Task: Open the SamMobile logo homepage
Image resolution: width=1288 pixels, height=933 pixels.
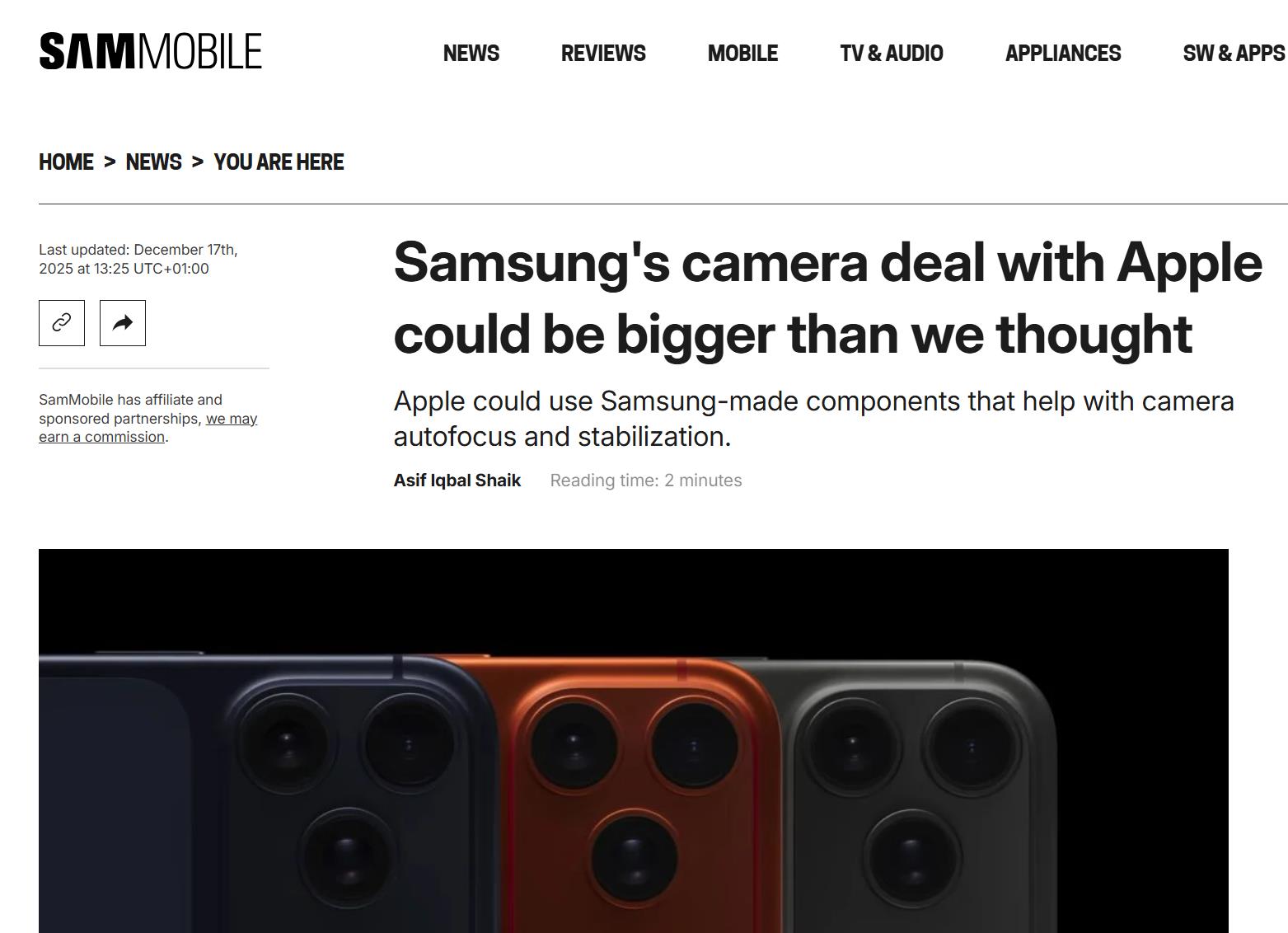Action: [x=150, y=51]
